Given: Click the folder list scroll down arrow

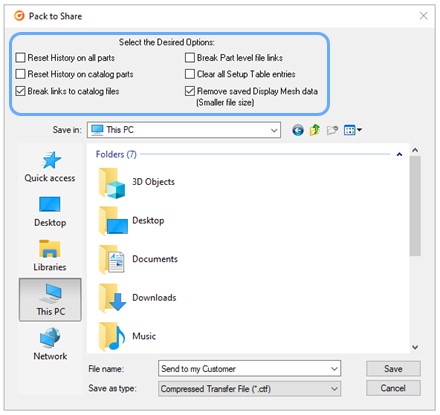Looking at the screenshot, I should 415,347.
